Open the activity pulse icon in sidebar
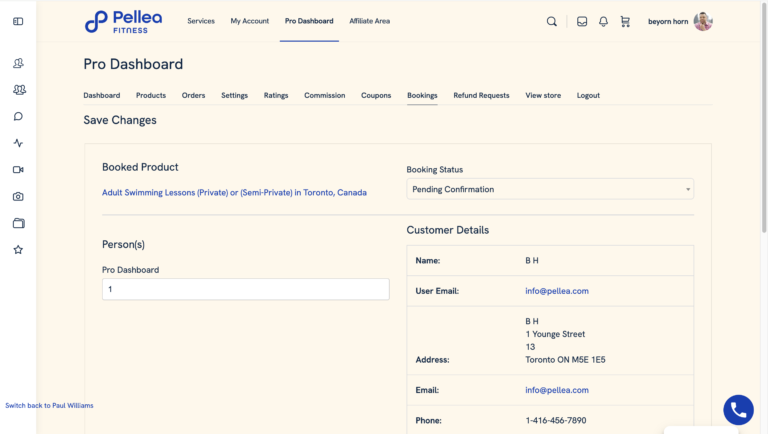 [18, 143]
